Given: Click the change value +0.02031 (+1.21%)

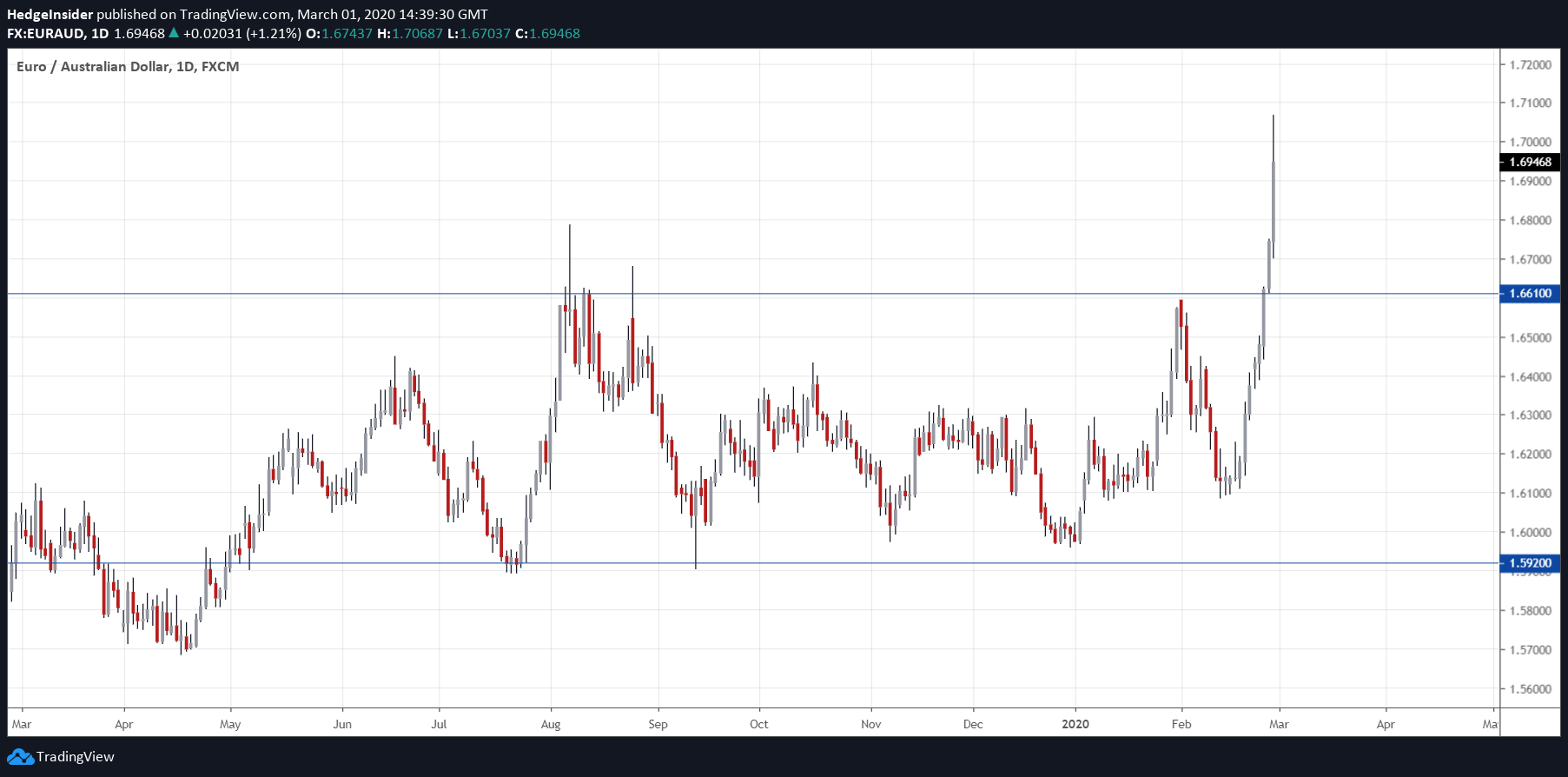Looking at the screenshot, I should pos(242,33).
